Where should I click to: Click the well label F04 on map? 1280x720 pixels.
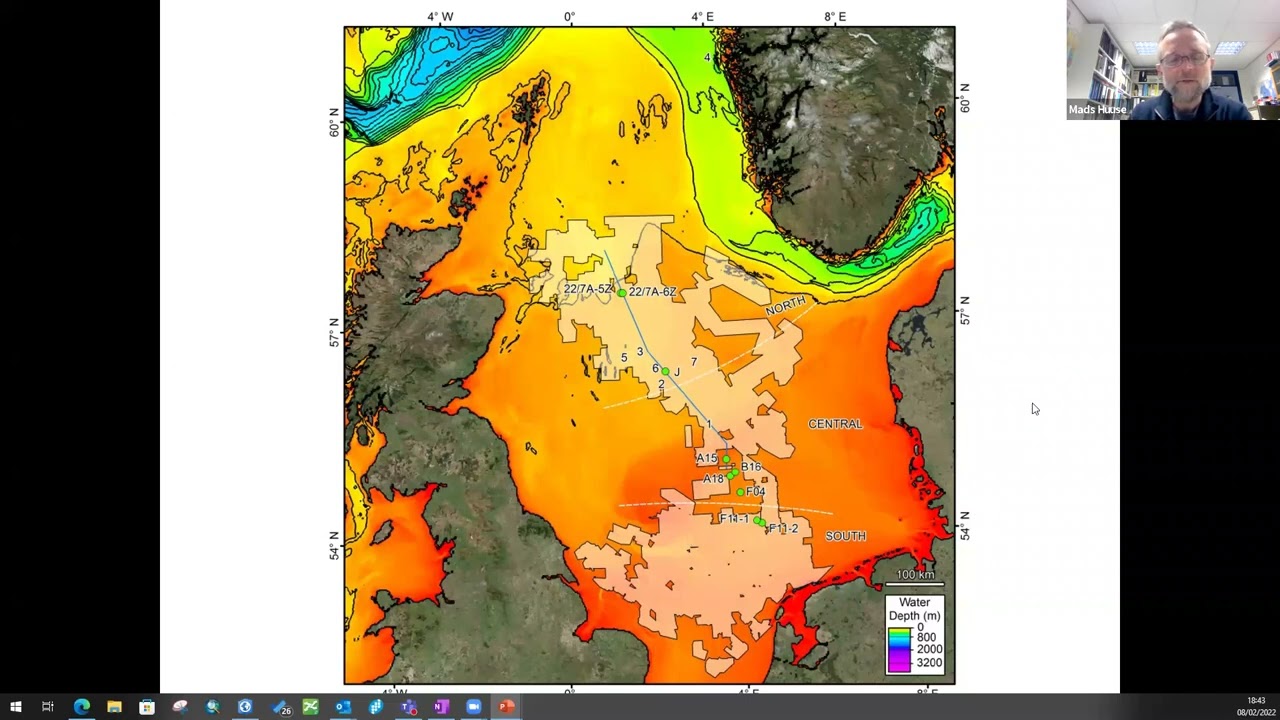coord(755,492)
